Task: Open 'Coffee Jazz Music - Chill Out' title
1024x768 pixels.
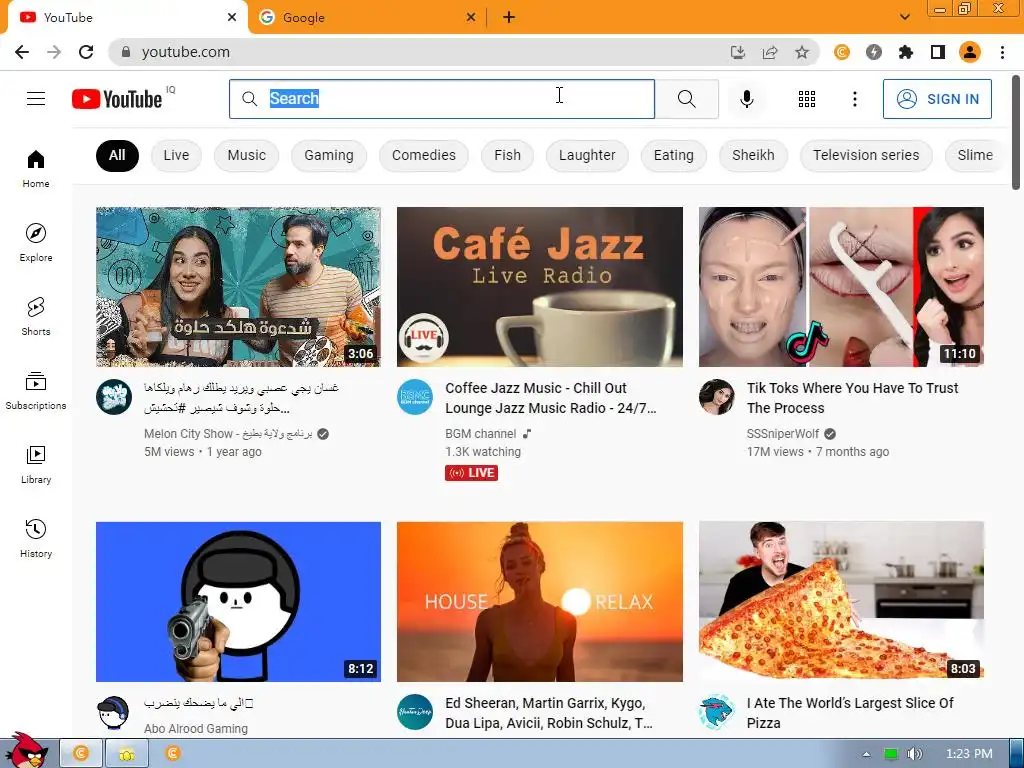Action: pos(551,398)
